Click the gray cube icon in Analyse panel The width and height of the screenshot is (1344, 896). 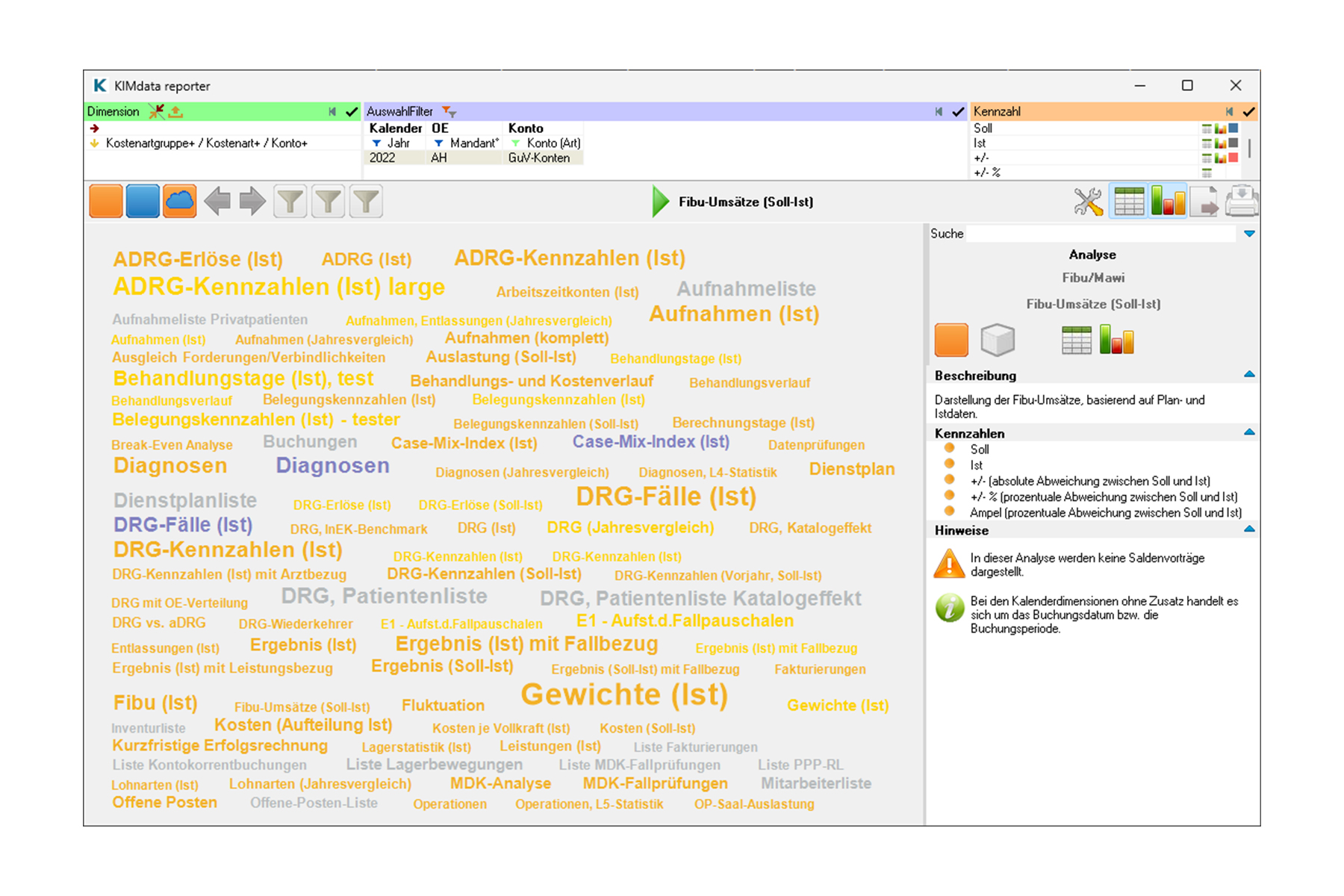click(x=997, y=340)
